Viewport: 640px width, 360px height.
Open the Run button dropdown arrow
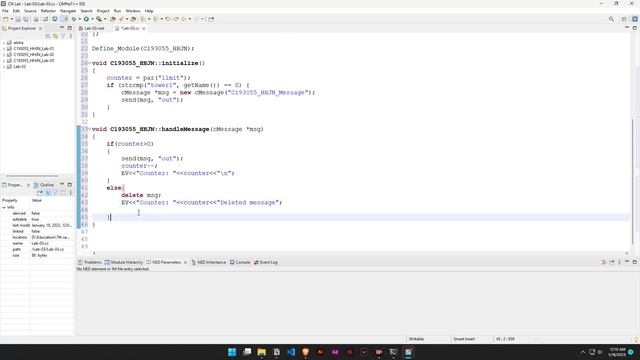tap(92, 19)
